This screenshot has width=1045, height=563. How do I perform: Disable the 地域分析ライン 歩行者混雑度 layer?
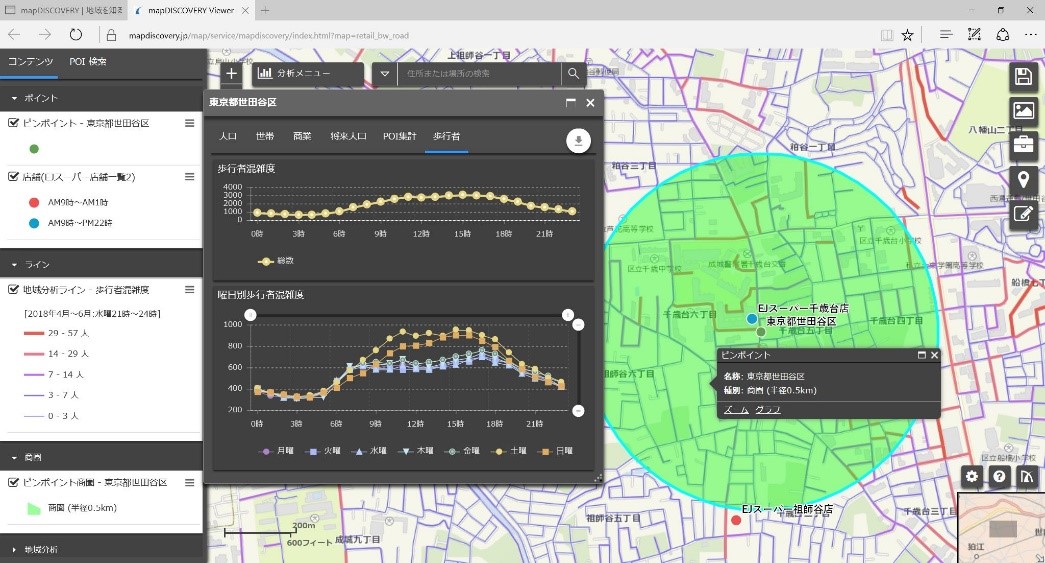(x=13, y=290)
